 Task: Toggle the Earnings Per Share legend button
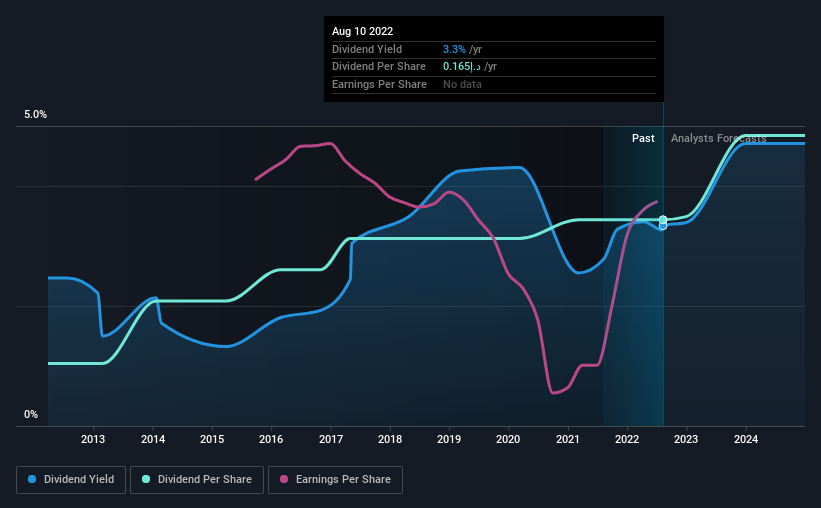tap(335, 479)
